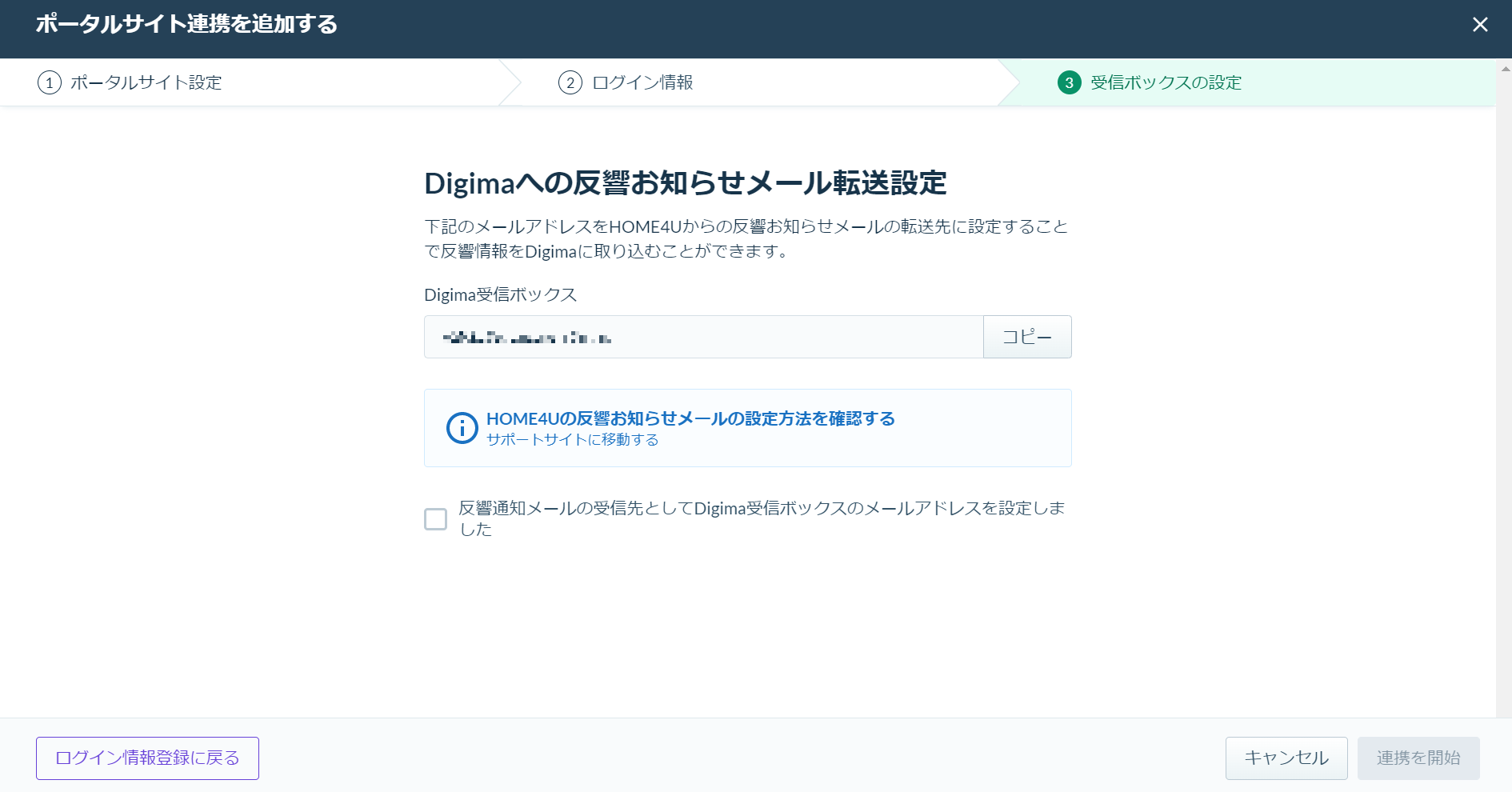The height and width of the screenshot is (792, 1512).
Task: Click the scrollbar up arrow
Action: (1505, 69)
